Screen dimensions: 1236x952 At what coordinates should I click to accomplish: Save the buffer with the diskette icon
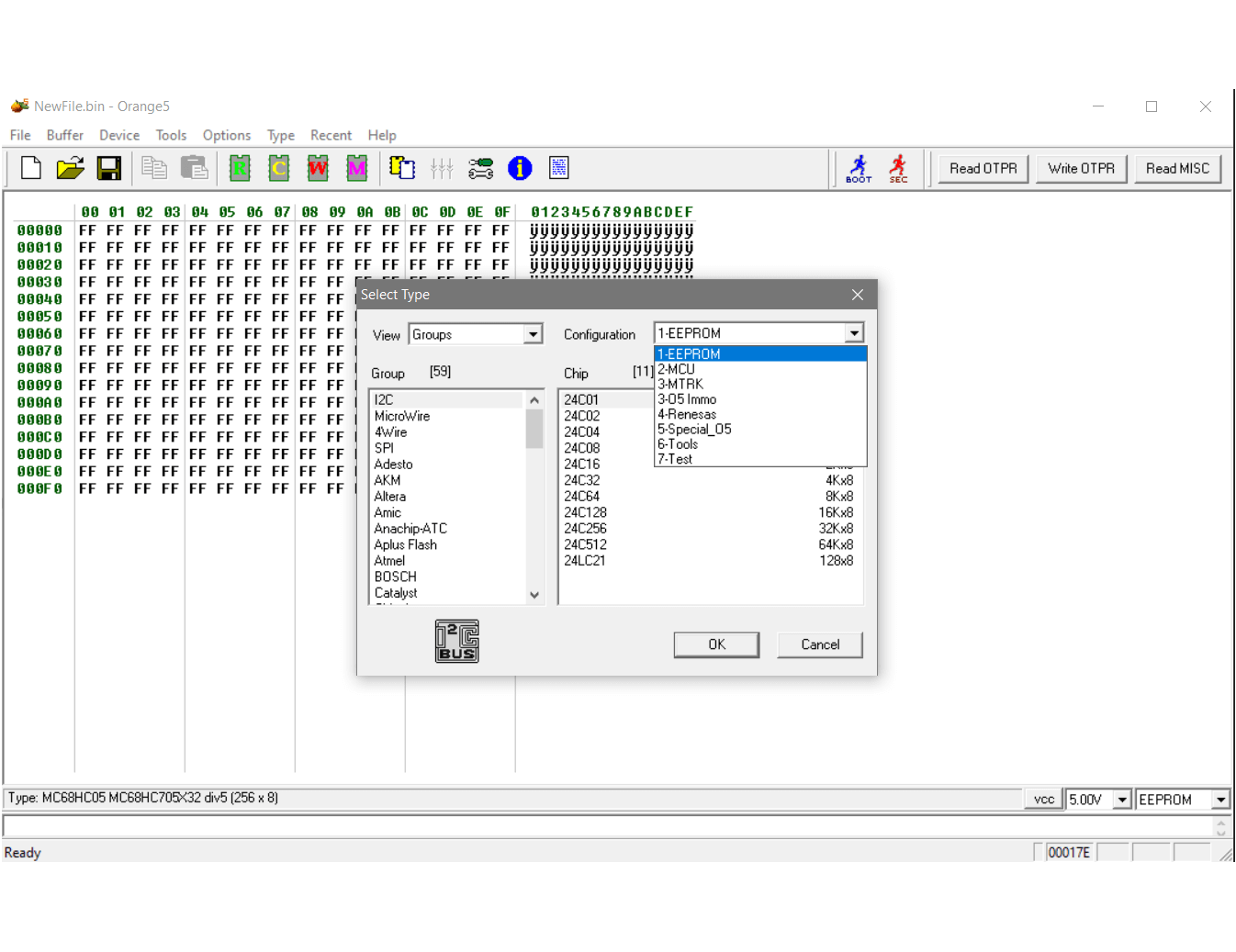(x=109, y=168)
